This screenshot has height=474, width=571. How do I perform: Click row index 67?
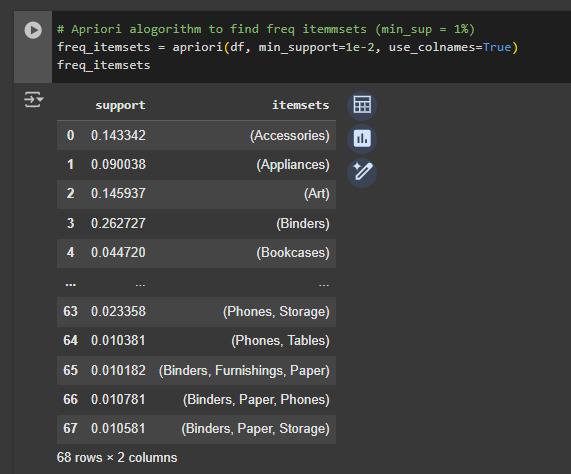(70, 428)
